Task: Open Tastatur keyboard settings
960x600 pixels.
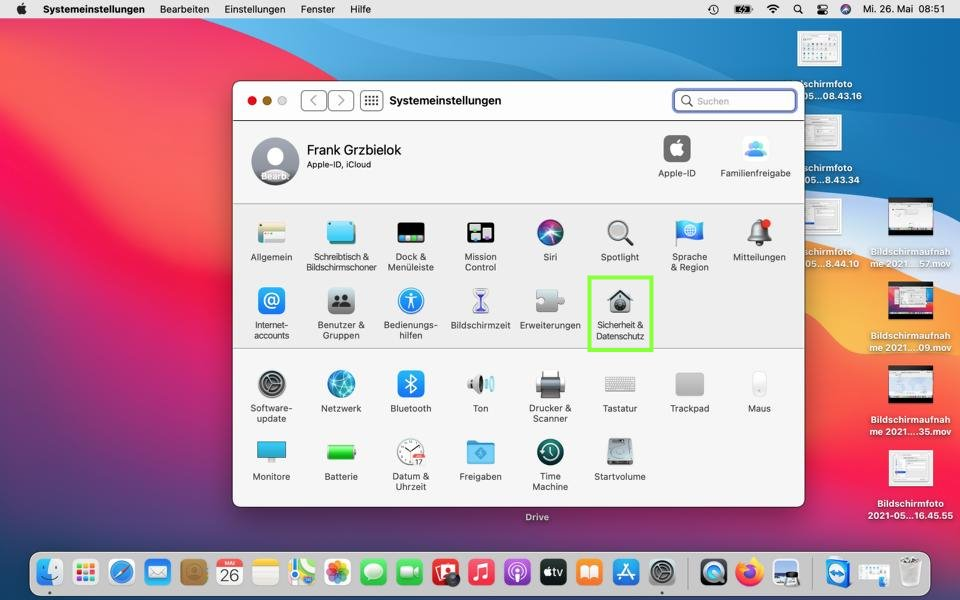Action: click(620, 392)
